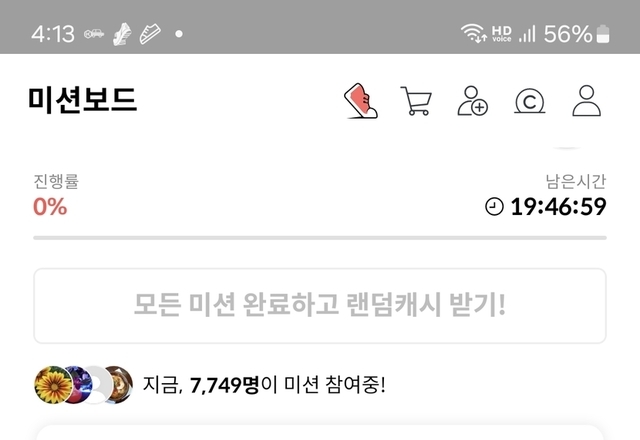Tap the car key notification icon

(94, 34)
